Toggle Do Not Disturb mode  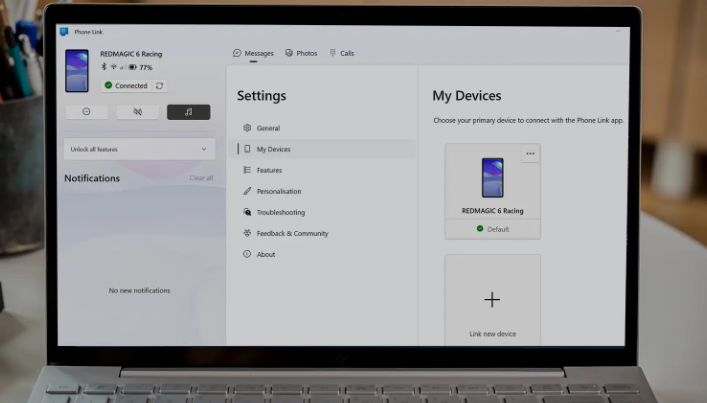point(87,112)
